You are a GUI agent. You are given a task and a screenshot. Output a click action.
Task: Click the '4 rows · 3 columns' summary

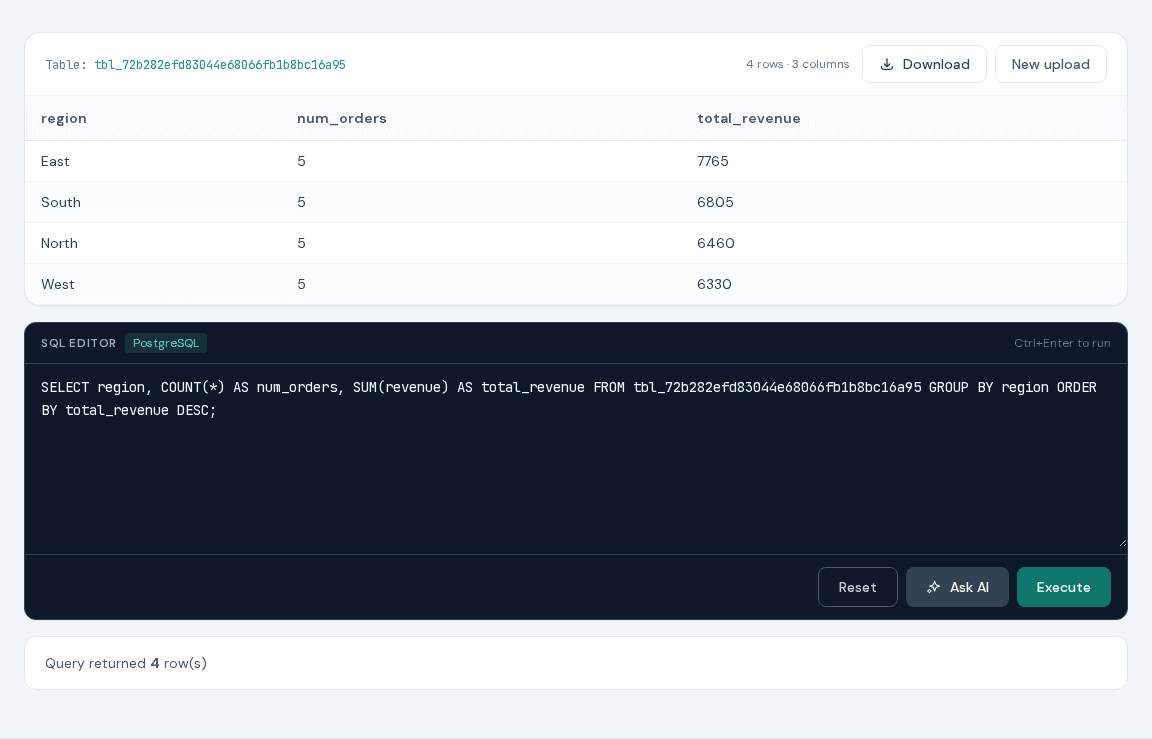click(x=797, y=65)
